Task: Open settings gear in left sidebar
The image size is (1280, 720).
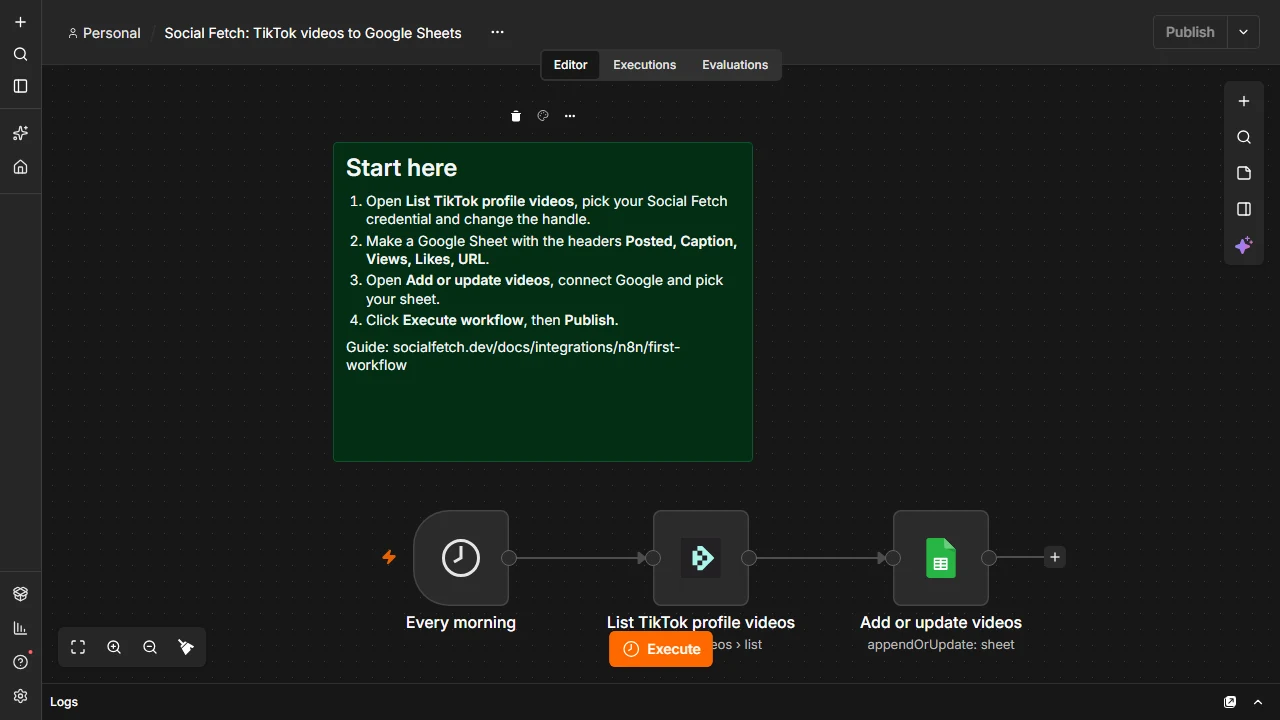Action: point(20,696)
